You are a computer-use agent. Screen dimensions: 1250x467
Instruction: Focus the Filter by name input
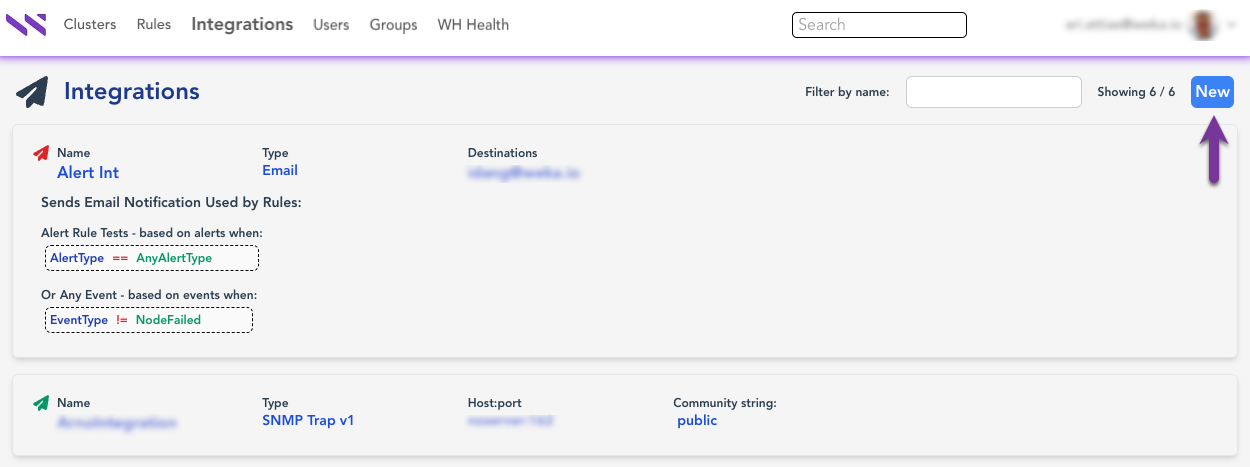tap(993, 92)
